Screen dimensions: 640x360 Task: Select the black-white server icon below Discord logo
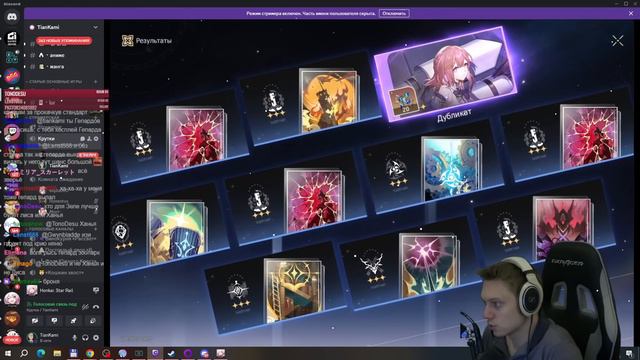pyautogui.click(x=12, y=38)
